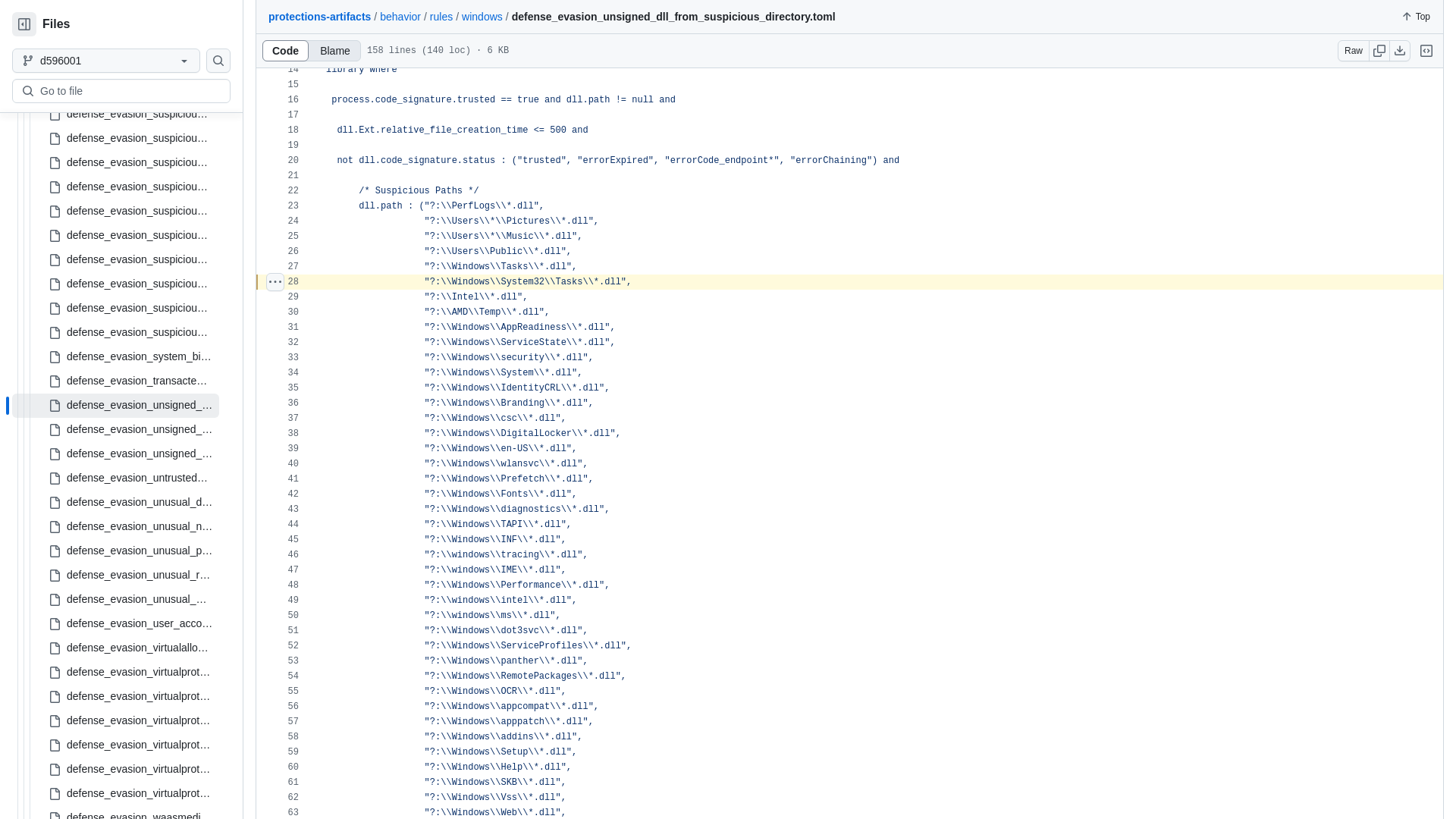Select line number 28

pos(293,282)
